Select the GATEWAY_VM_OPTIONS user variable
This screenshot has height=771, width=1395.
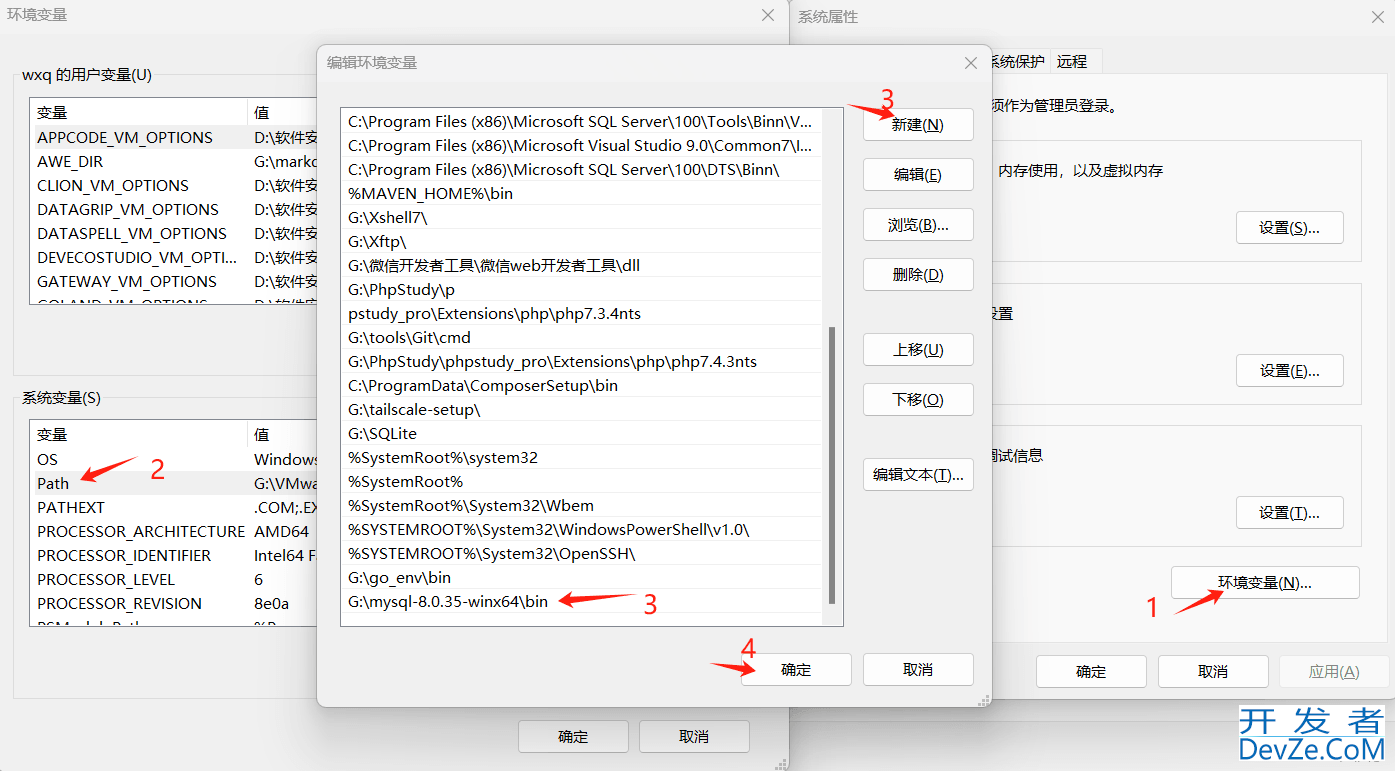175,282
